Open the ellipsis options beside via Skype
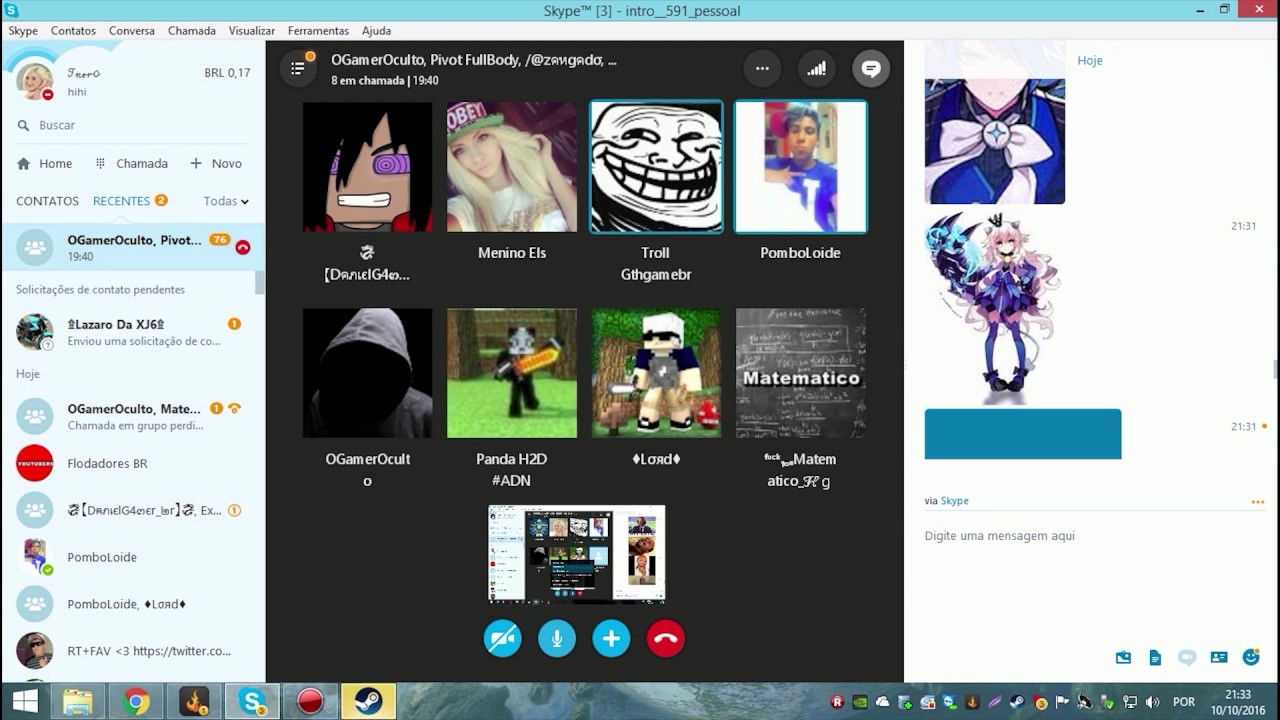Image resolution: width=1280 pixels, height=720 pixels. pos(1257,502)
